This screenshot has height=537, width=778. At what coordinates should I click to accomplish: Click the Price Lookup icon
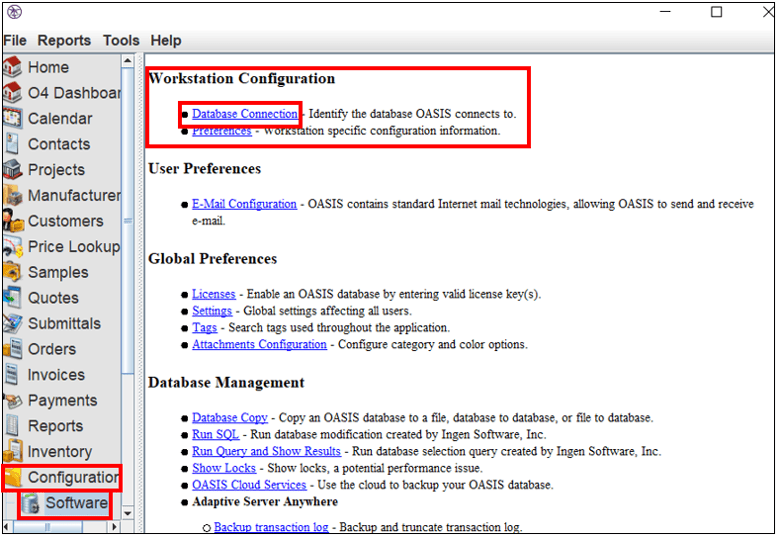click(12, 246)
